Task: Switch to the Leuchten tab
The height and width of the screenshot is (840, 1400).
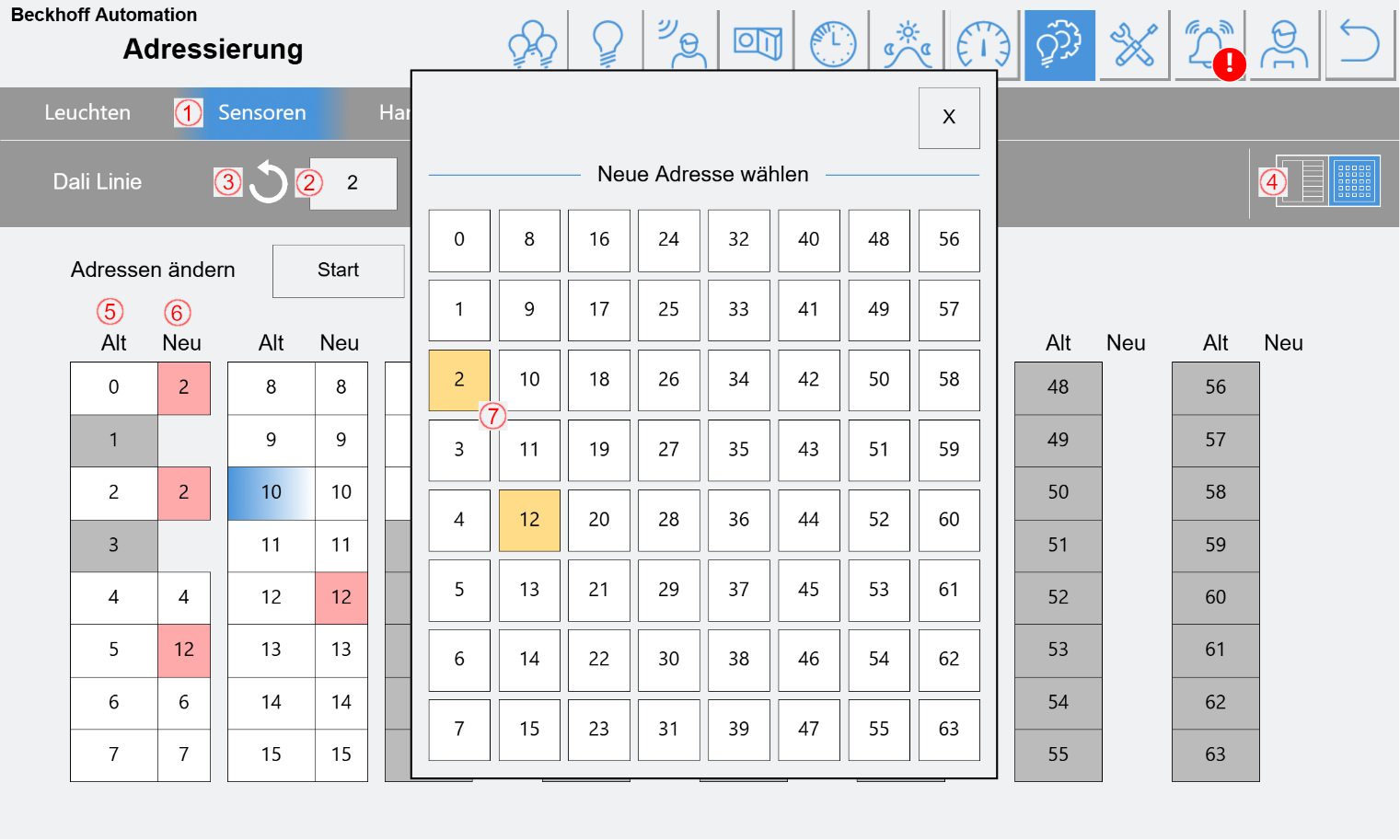Action: point(87,113)
